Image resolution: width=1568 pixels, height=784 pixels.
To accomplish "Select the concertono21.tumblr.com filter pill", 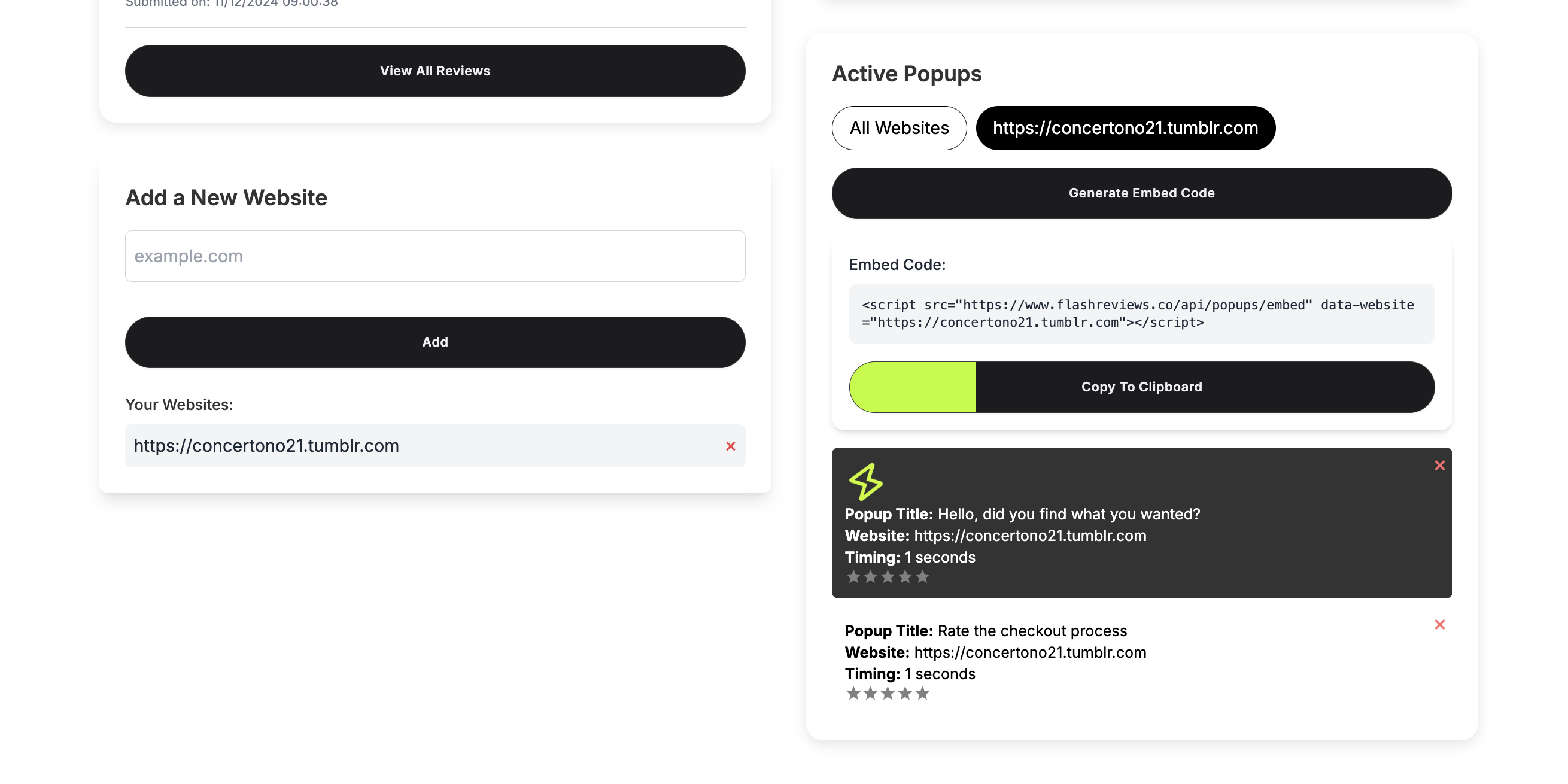I will [1125, 128].
